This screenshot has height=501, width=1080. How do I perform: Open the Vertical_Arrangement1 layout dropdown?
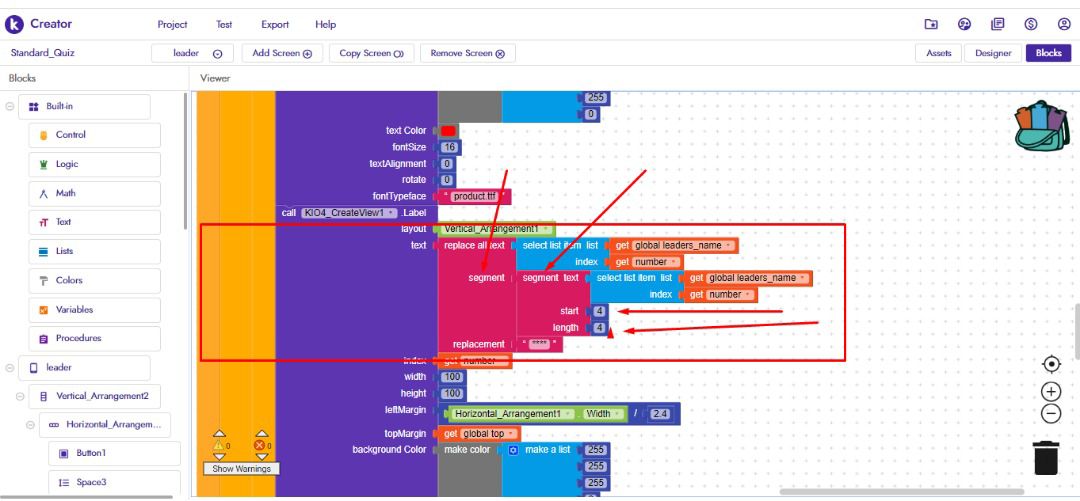497,229
